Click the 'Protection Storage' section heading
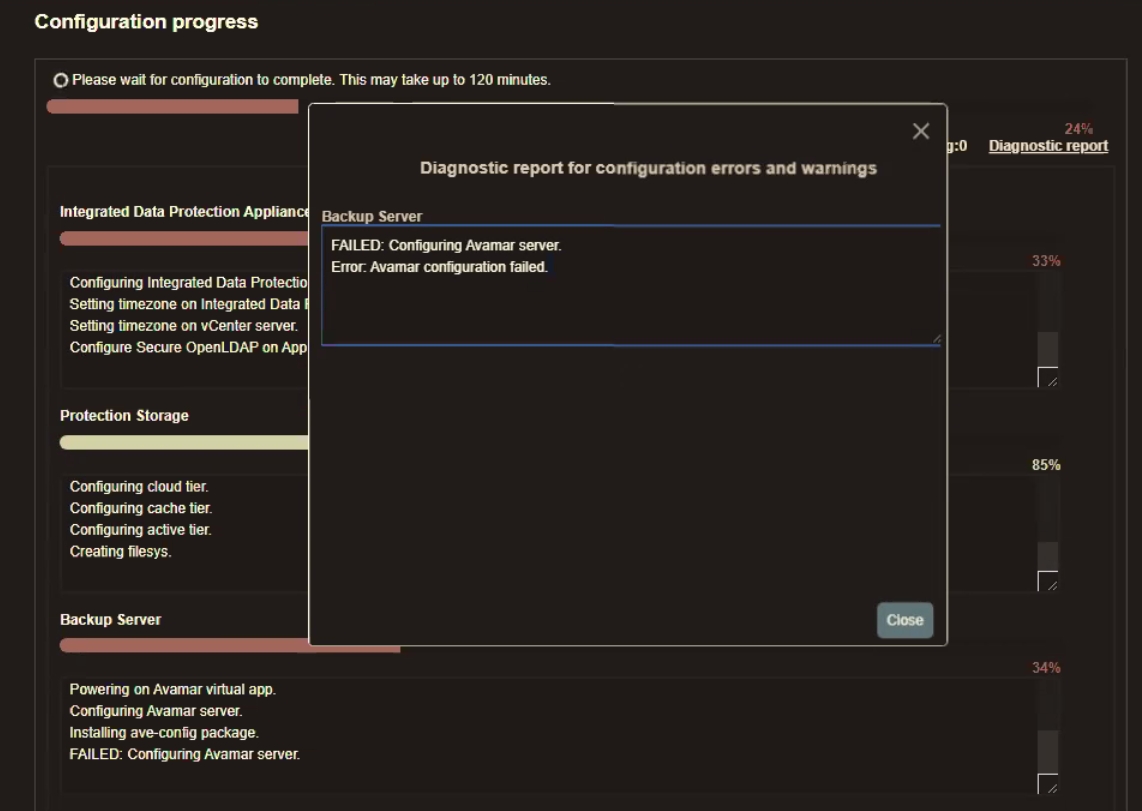The height and width of the screenshot is (811, 1142). coord(124,416)
